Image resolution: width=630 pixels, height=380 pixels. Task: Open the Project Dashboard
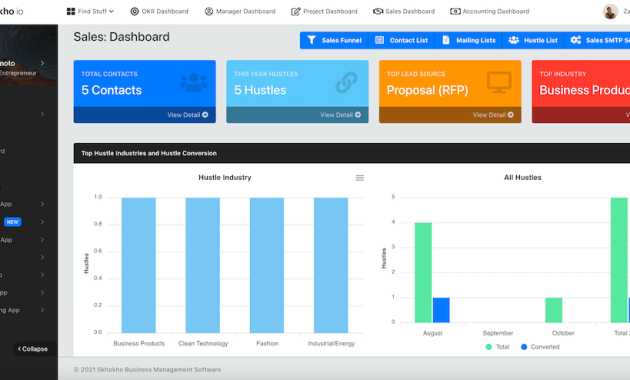[x=324, y=11]
